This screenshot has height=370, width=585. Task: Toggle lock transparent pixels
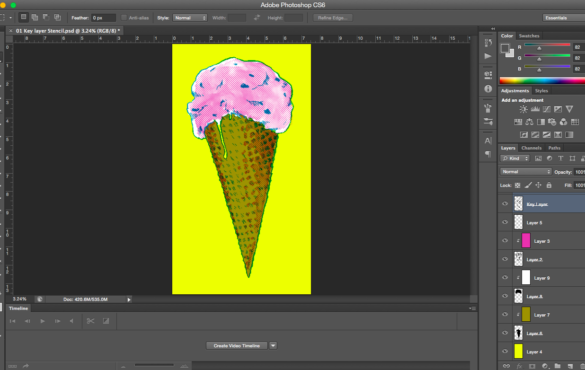pos(517,185)
